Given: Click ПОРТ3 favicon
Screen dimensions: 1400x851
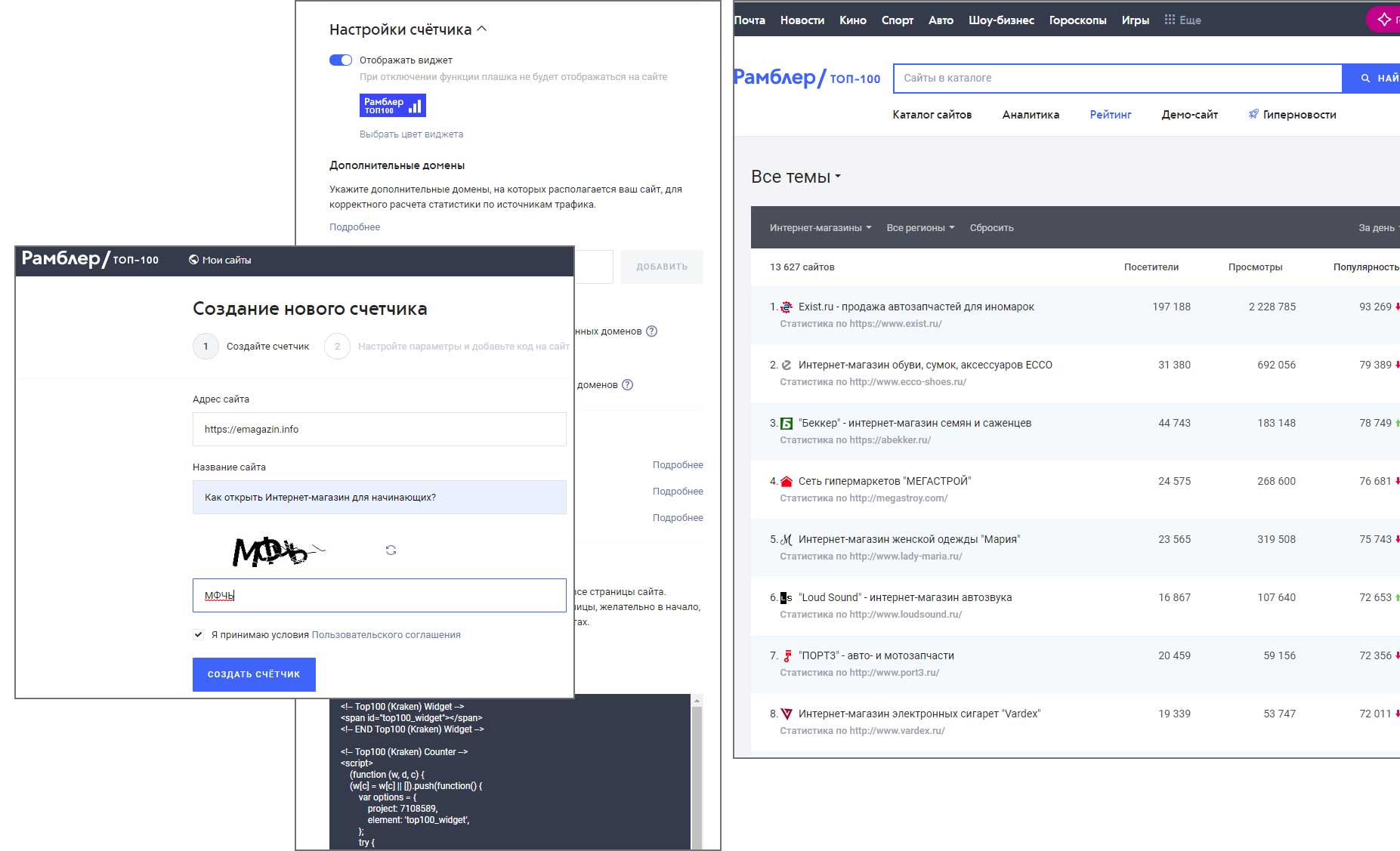Looking at the screenshot, I should click(x=787, y=655).
